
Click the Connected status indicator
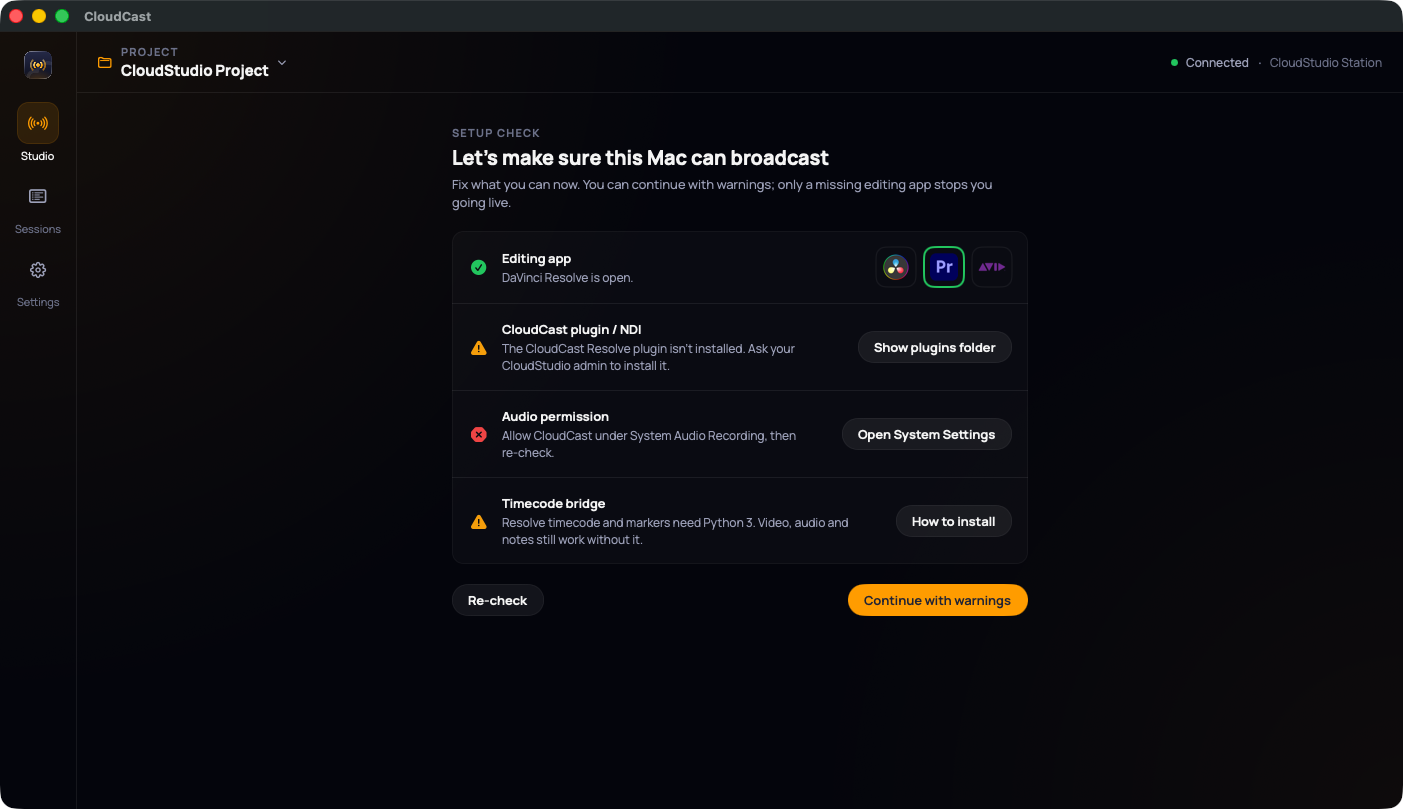1210,63
